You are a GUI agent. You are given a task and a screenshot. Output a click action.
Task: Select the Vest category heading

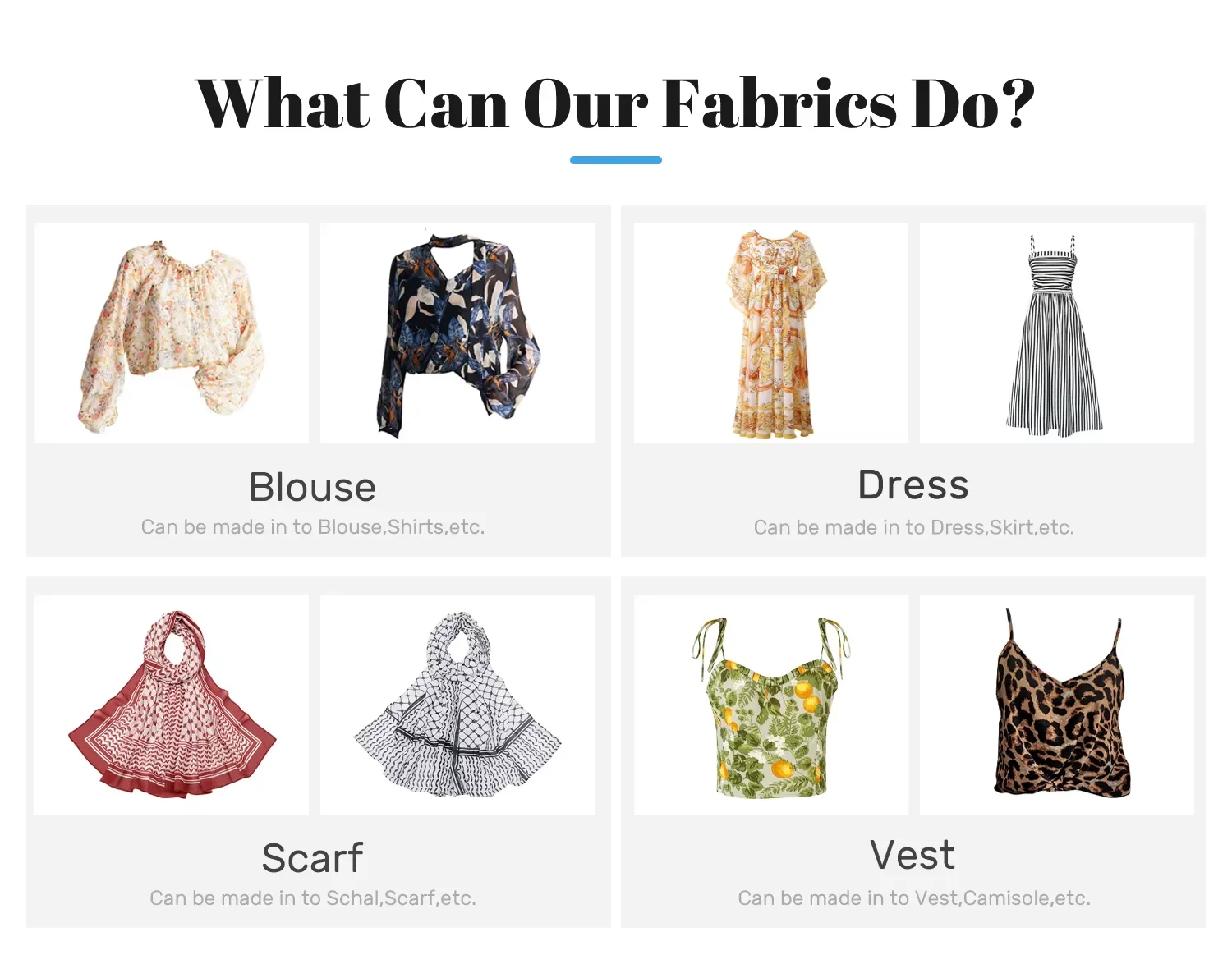tap(913, 855)
